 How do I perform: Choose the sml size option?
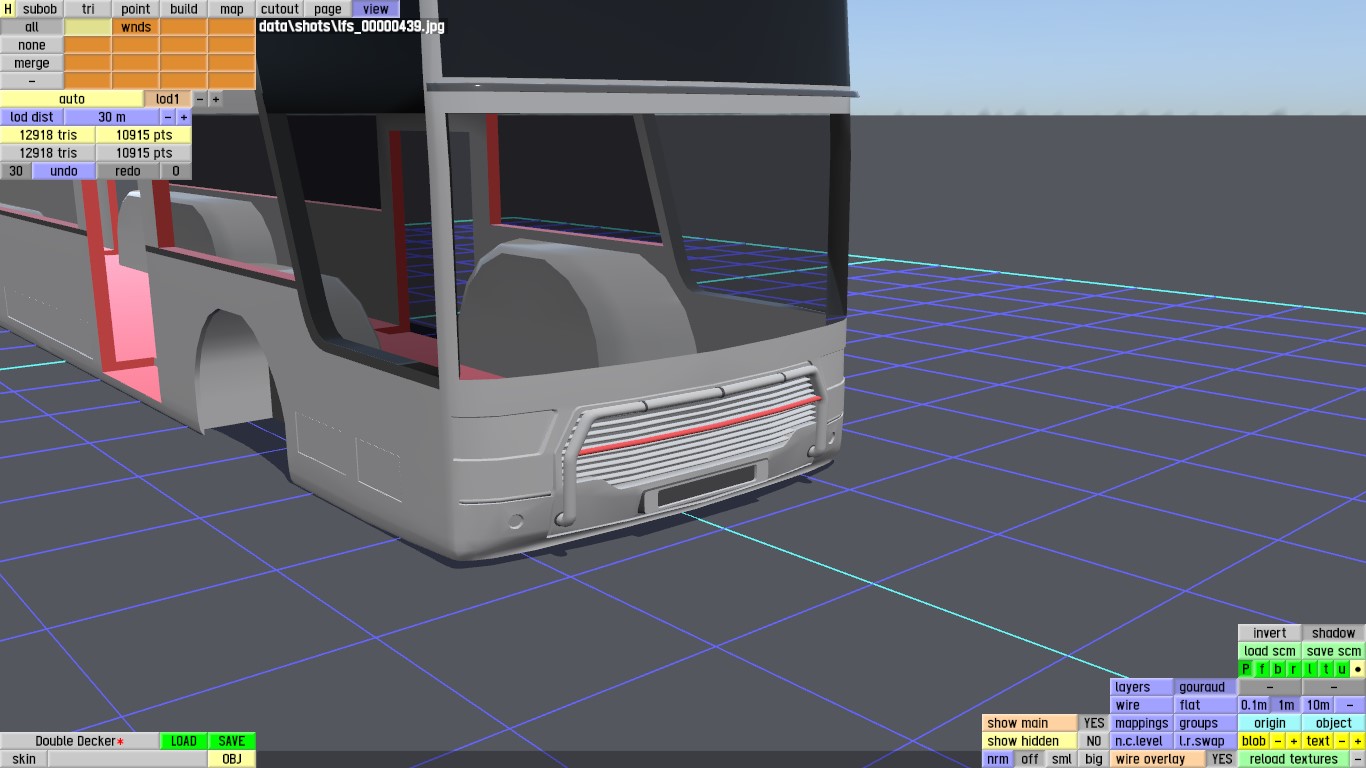pos(1062,759)
